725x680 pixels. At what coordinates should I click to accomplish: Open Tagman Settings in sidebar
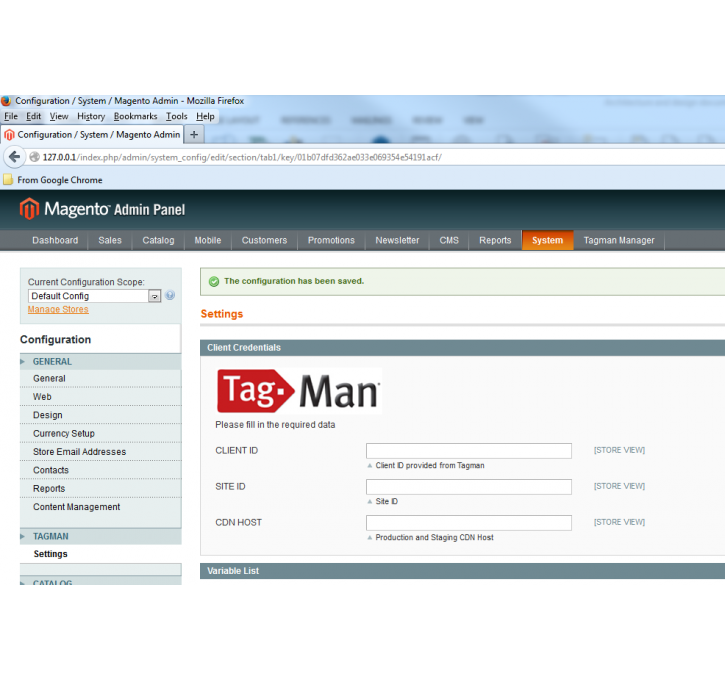click(100, 554)
